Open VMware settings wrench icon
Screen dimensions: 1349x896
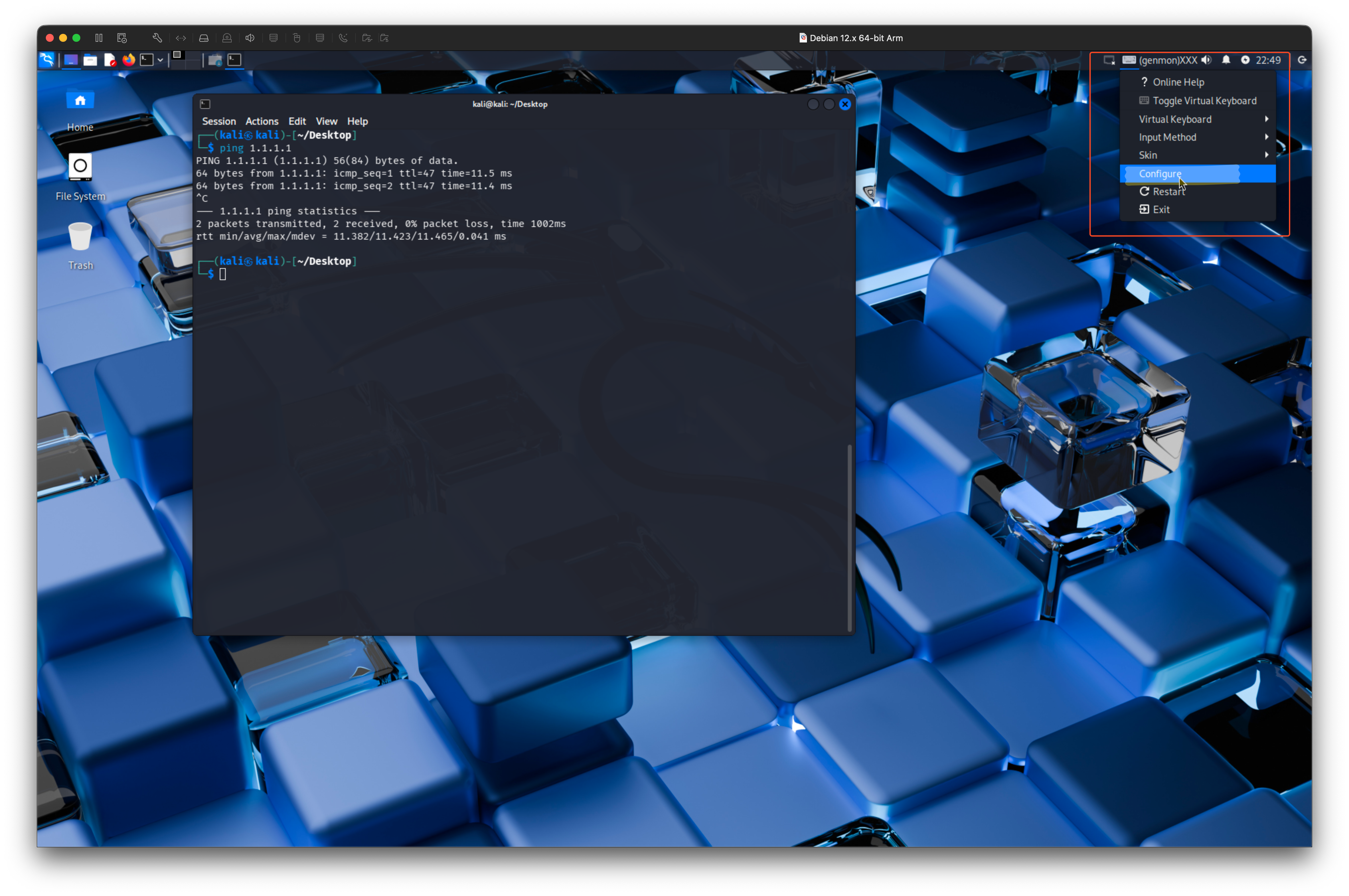[157, 38]
